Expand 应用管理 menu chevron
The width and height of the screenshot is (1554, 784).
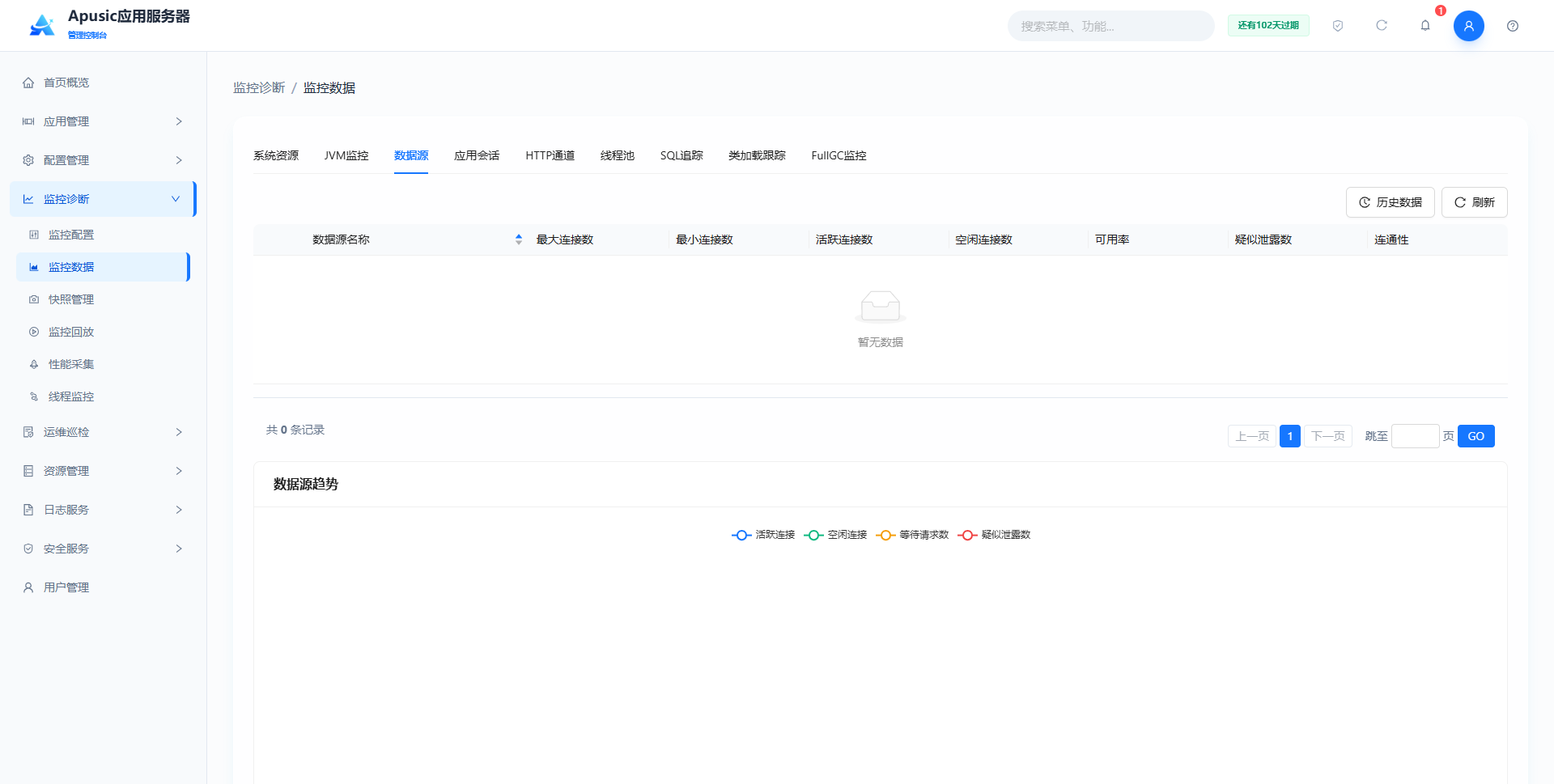pos(179,121)
